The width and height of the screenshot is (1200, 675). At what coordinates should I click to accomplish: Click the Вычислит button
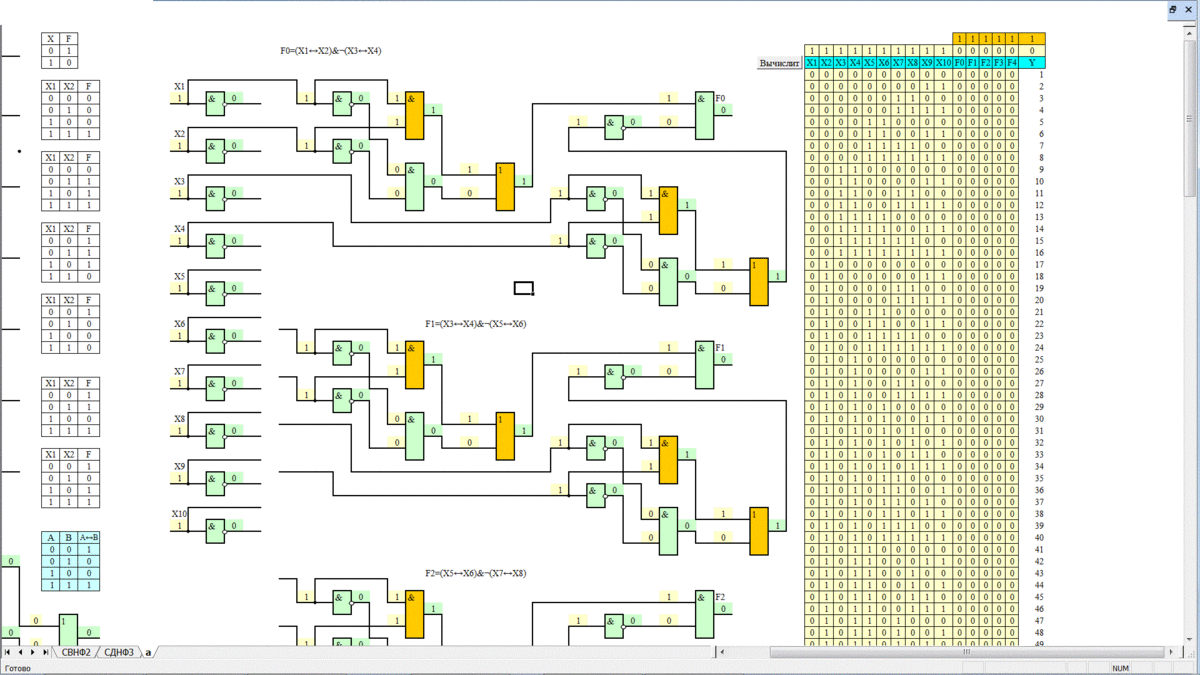click(x=780, y=63)
